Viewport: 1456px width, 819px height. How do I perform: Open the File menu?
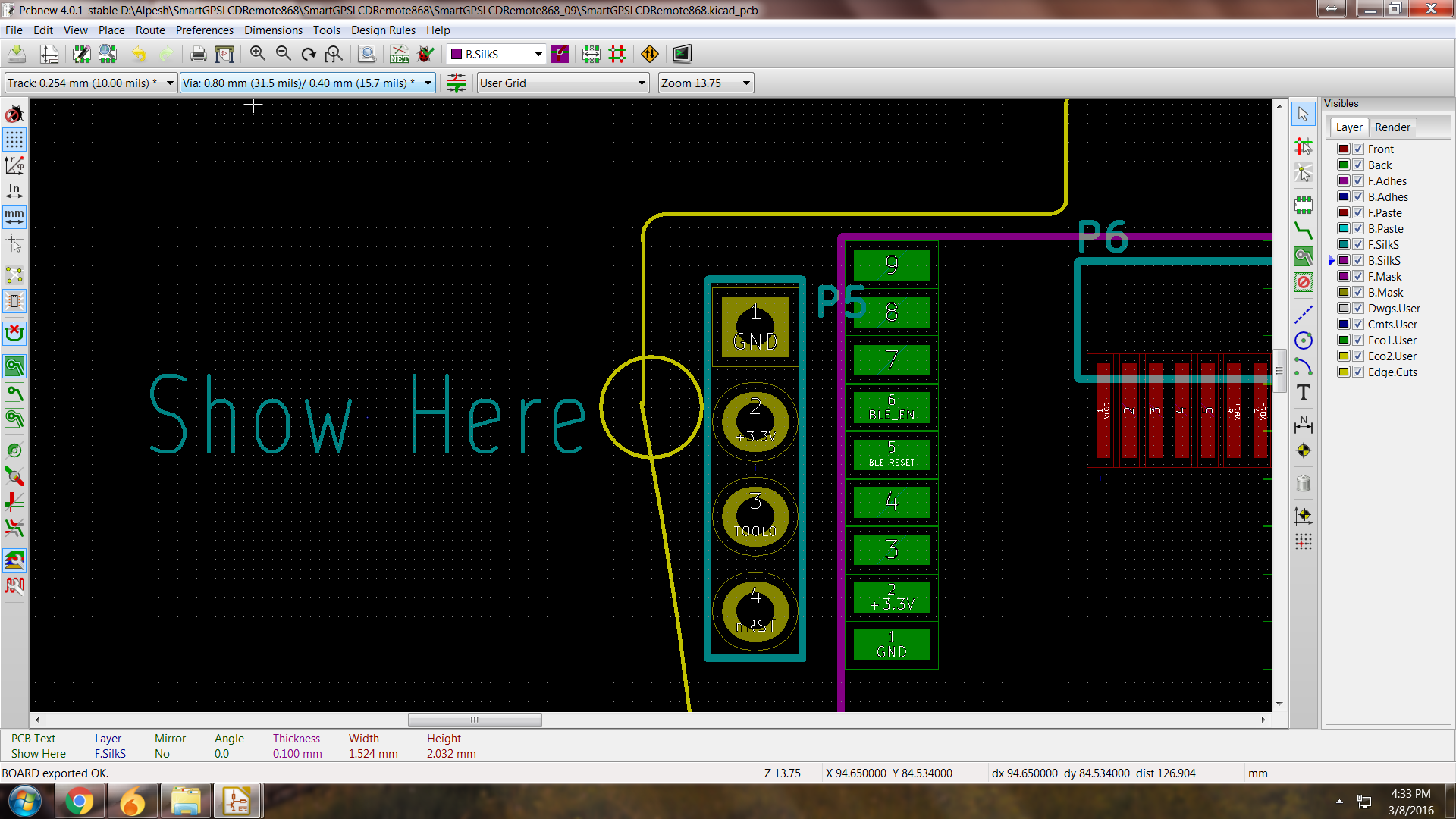click(x=14, y=30)
